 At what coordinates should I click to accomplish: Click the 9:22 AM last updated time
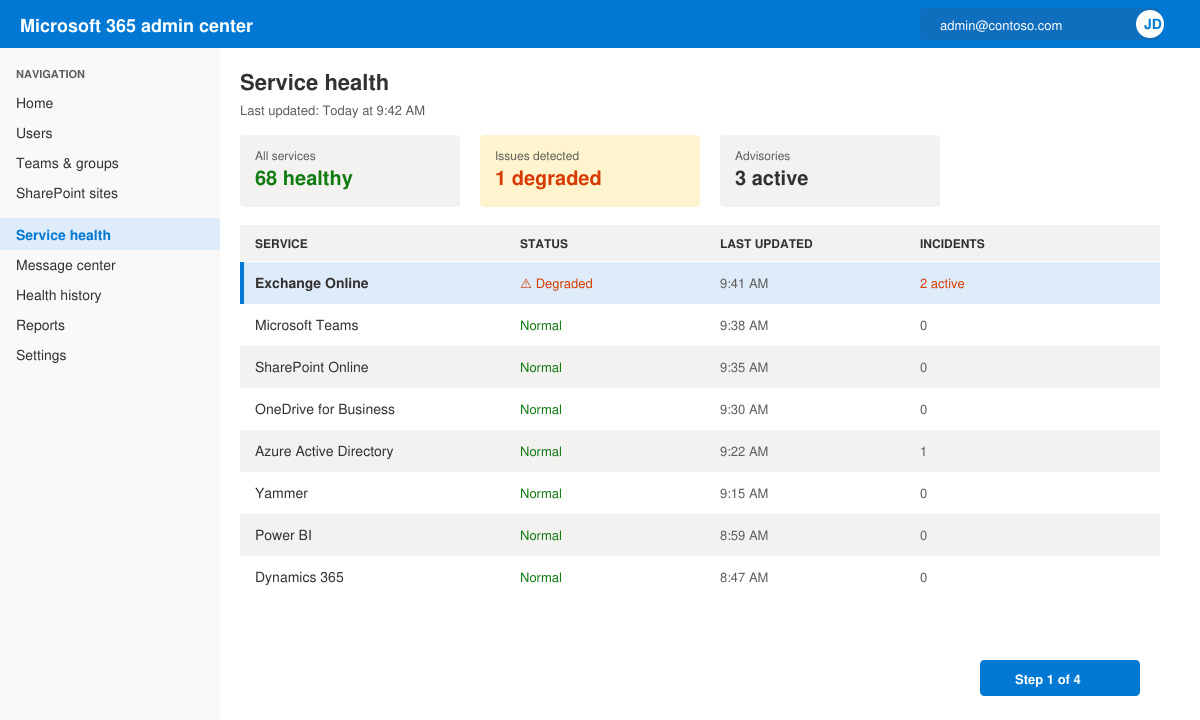[744, 452]
